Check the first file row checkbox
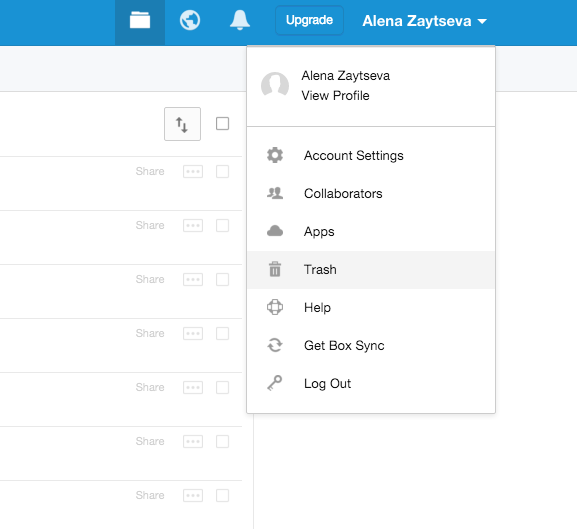 [222, 171]
